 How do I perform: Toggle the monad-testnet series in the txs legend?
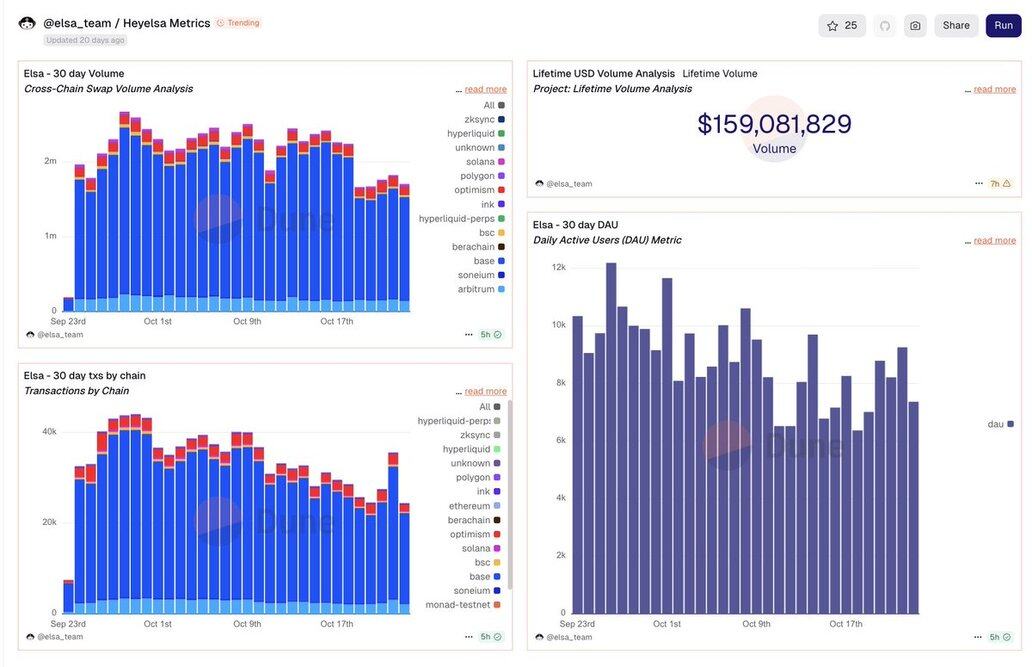coord(459,605)
